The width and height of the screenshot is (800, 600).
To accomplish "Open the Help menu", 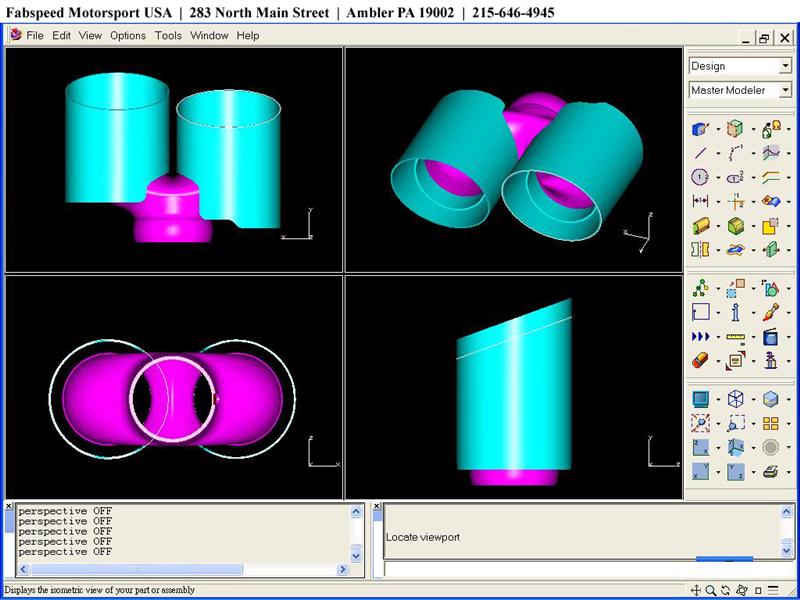I will pyautogui.click(x=248, y=35).
